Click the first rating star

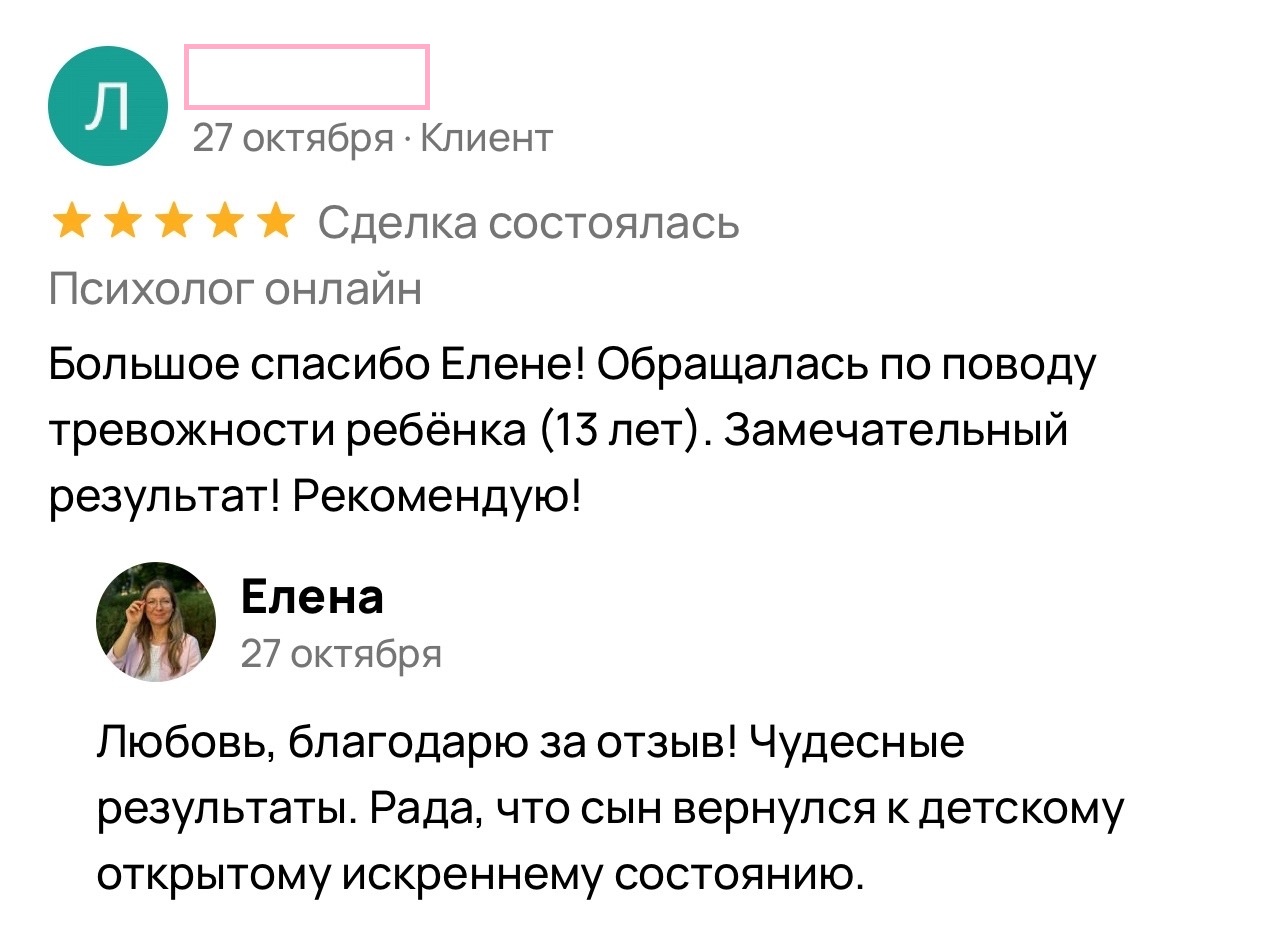(70, 222)
